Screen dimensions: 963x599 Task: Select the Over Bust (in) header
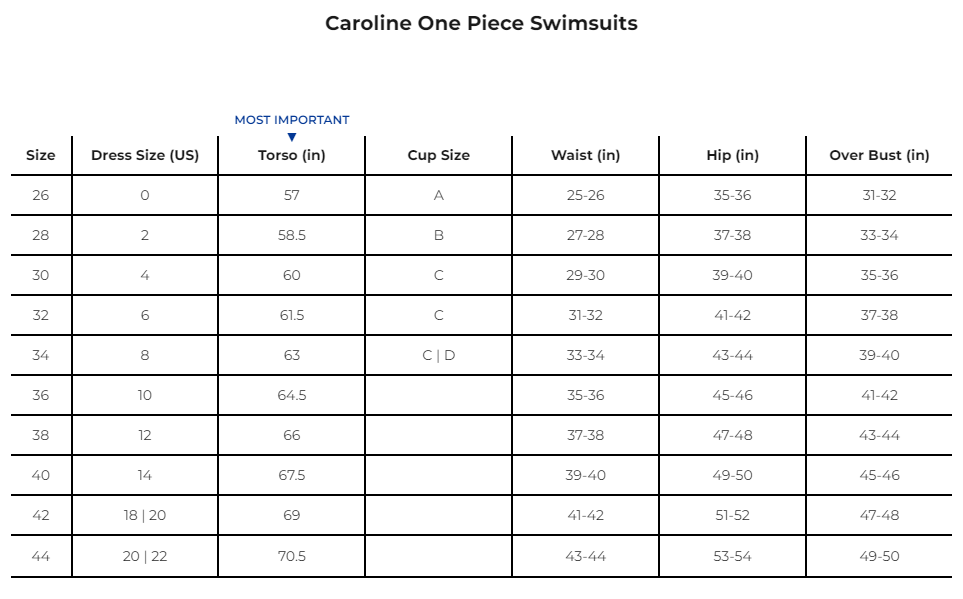[879, 155]
